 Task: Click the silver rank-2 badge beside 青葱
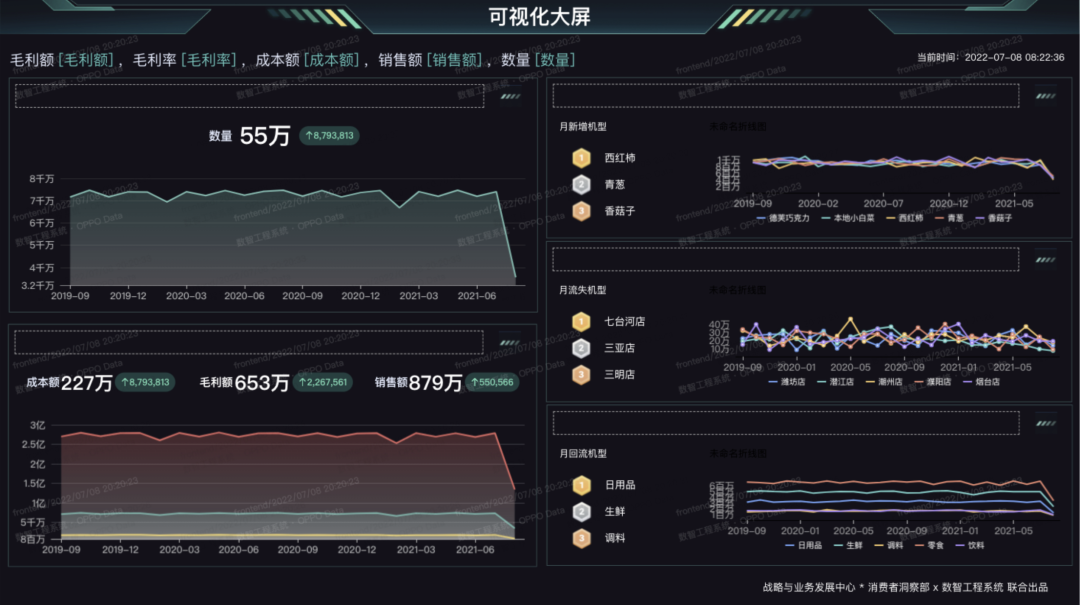click(581, 185)
